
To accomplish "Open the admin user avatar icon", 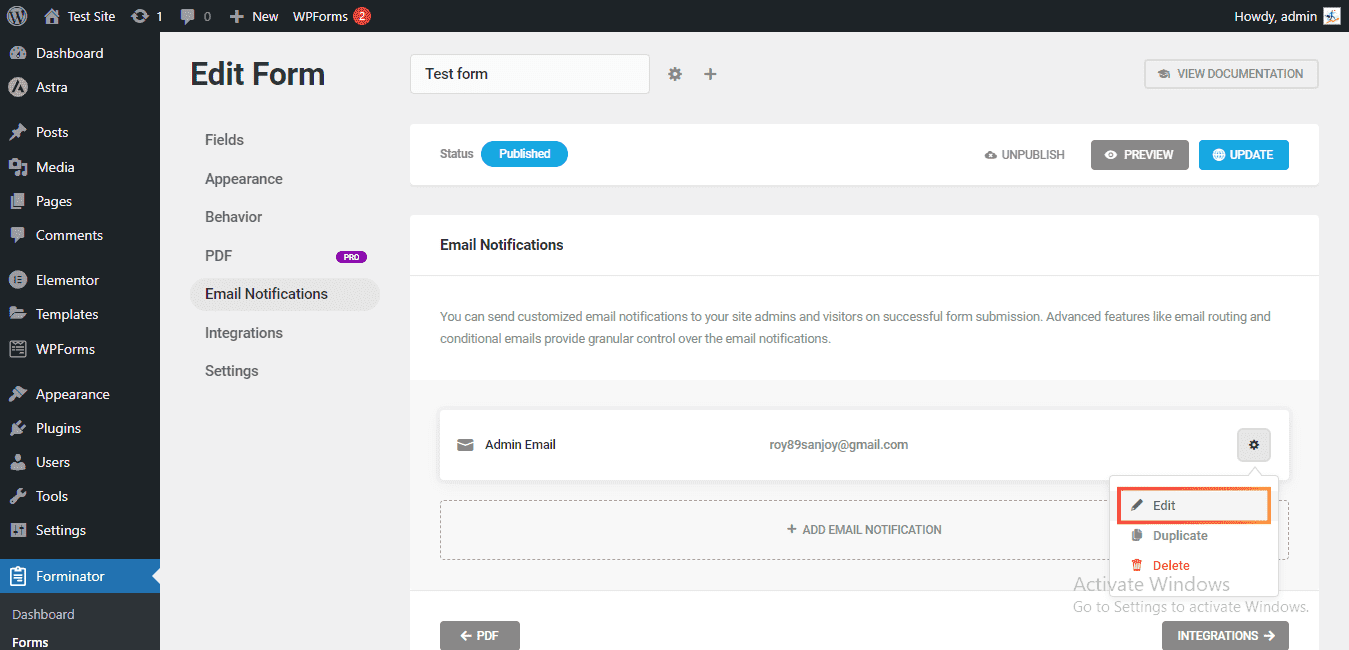I will point(1331,16).
